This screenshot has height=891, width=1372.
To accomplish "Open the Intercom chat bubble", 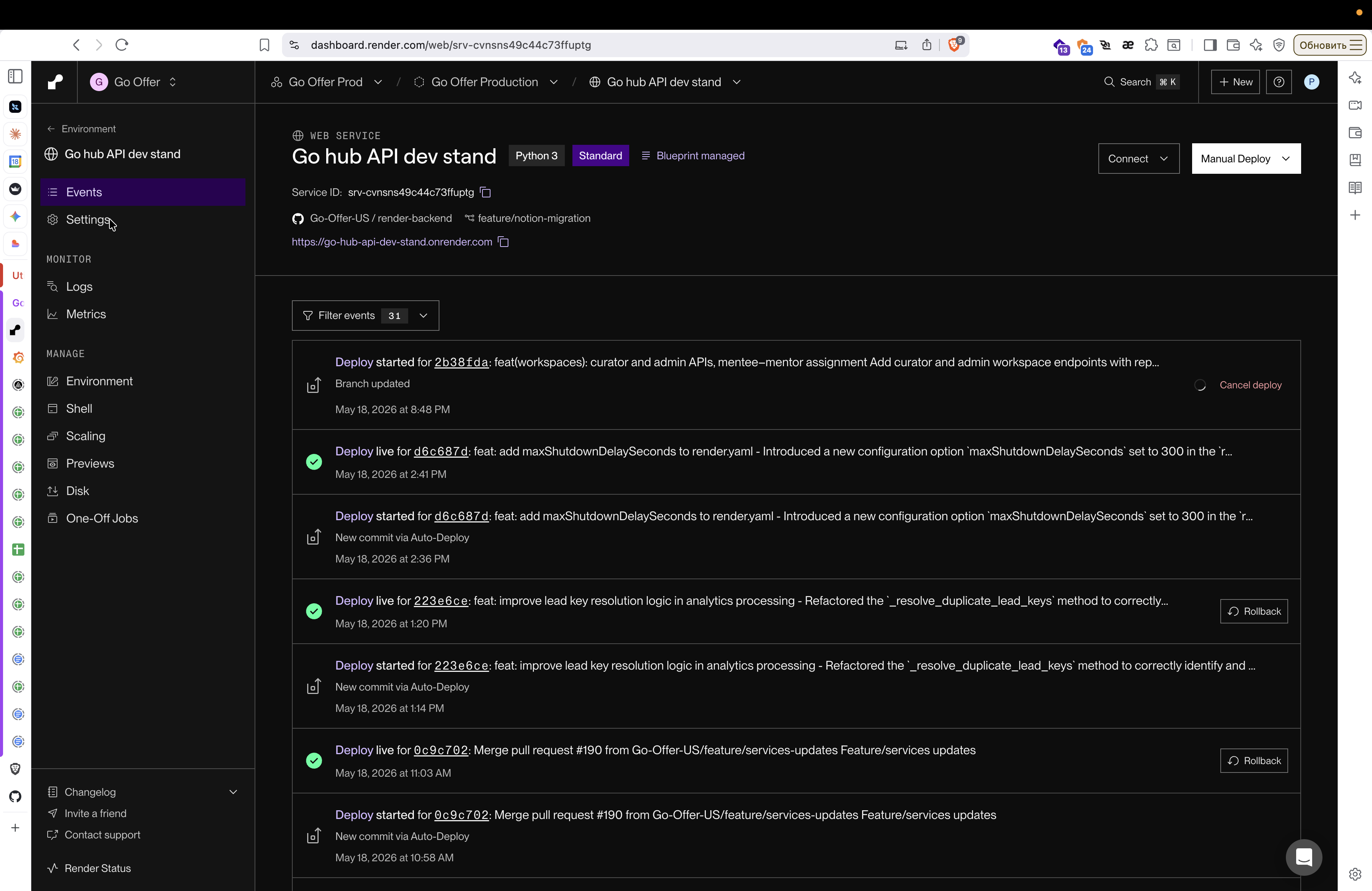I will coord(1304,857).
